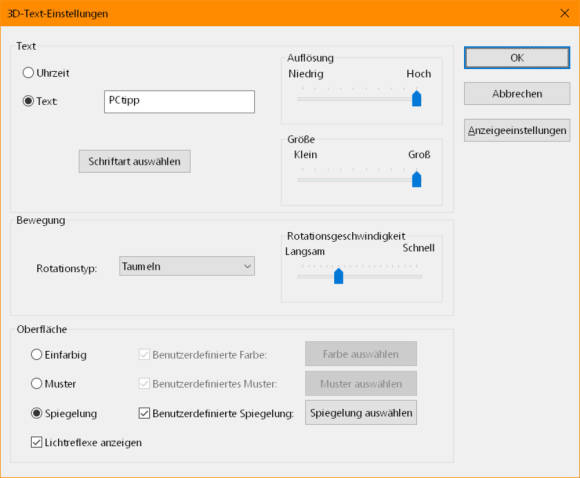Toggle Lichtreflexe anzeigen checkbox

36,442
